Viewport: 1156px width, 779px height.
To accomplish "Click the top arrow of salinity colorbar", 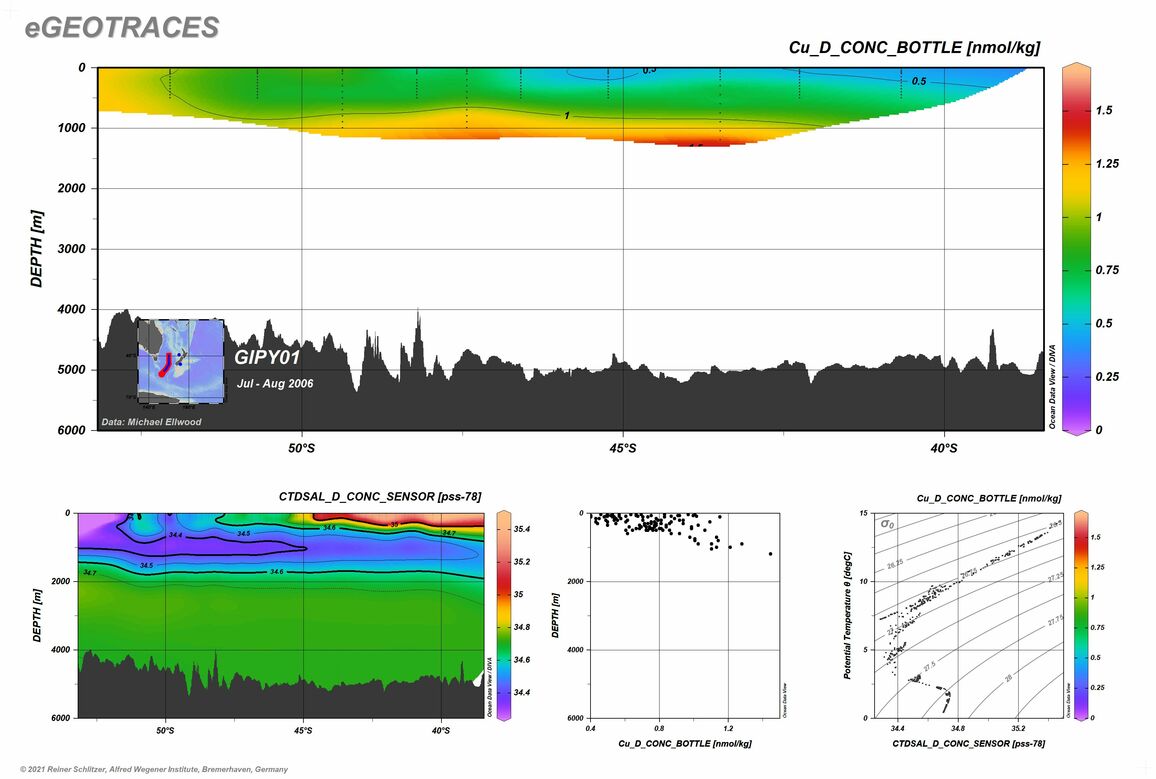I will [505, 515].
